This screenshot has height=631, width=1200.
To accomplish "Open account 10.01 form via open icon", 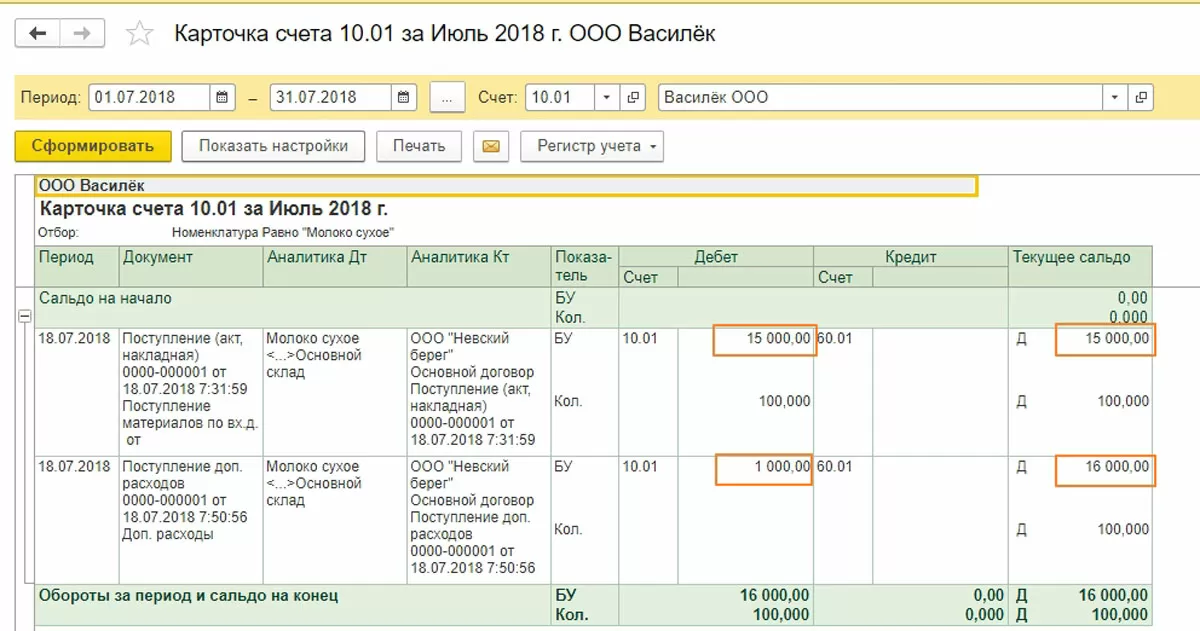I will pyautogui.click(x=633, y=97).
